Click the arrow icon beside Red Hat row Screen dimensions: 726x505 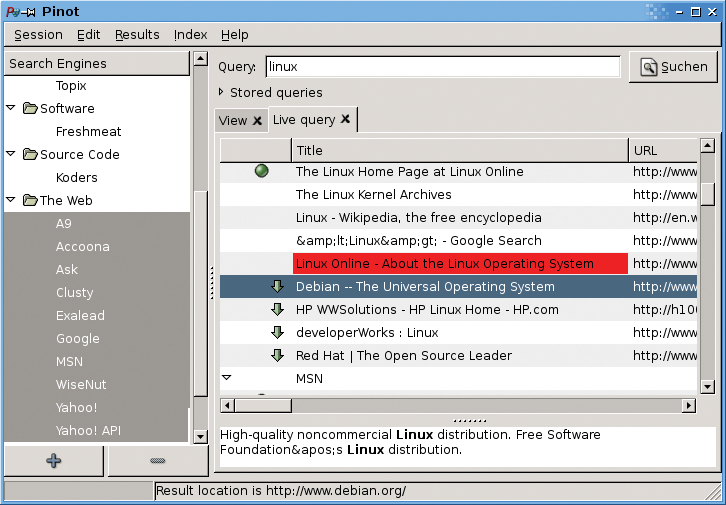coord(277,355)
